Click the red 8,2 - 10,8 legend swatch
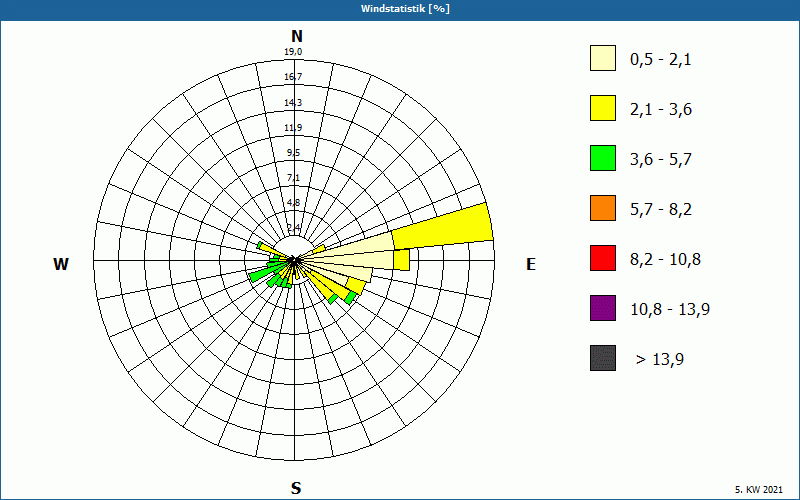Screen dimensions: 800x500 [603, 258]
